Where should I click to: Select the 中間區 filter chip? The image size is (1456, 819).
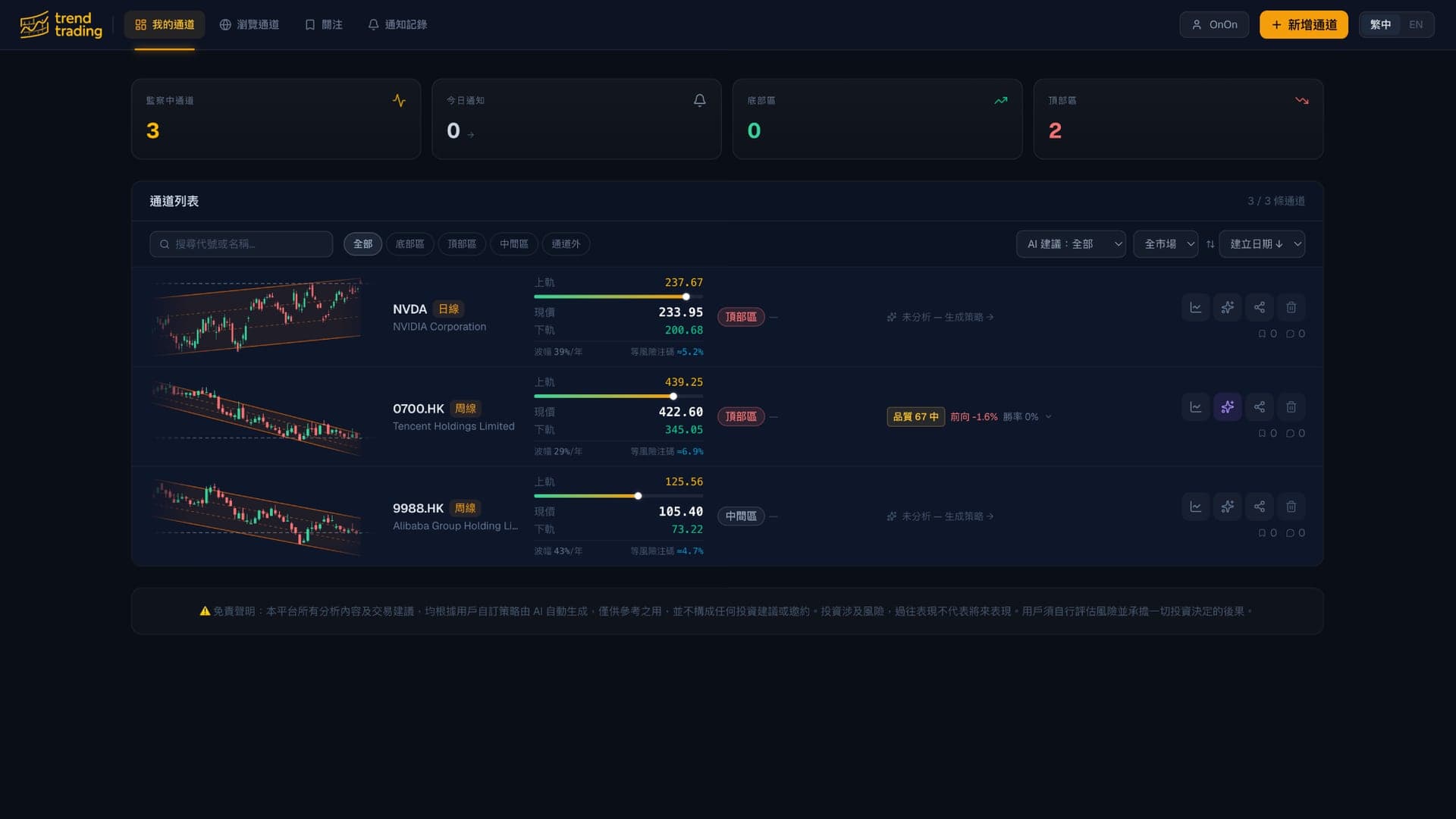[x=514, y=244]
